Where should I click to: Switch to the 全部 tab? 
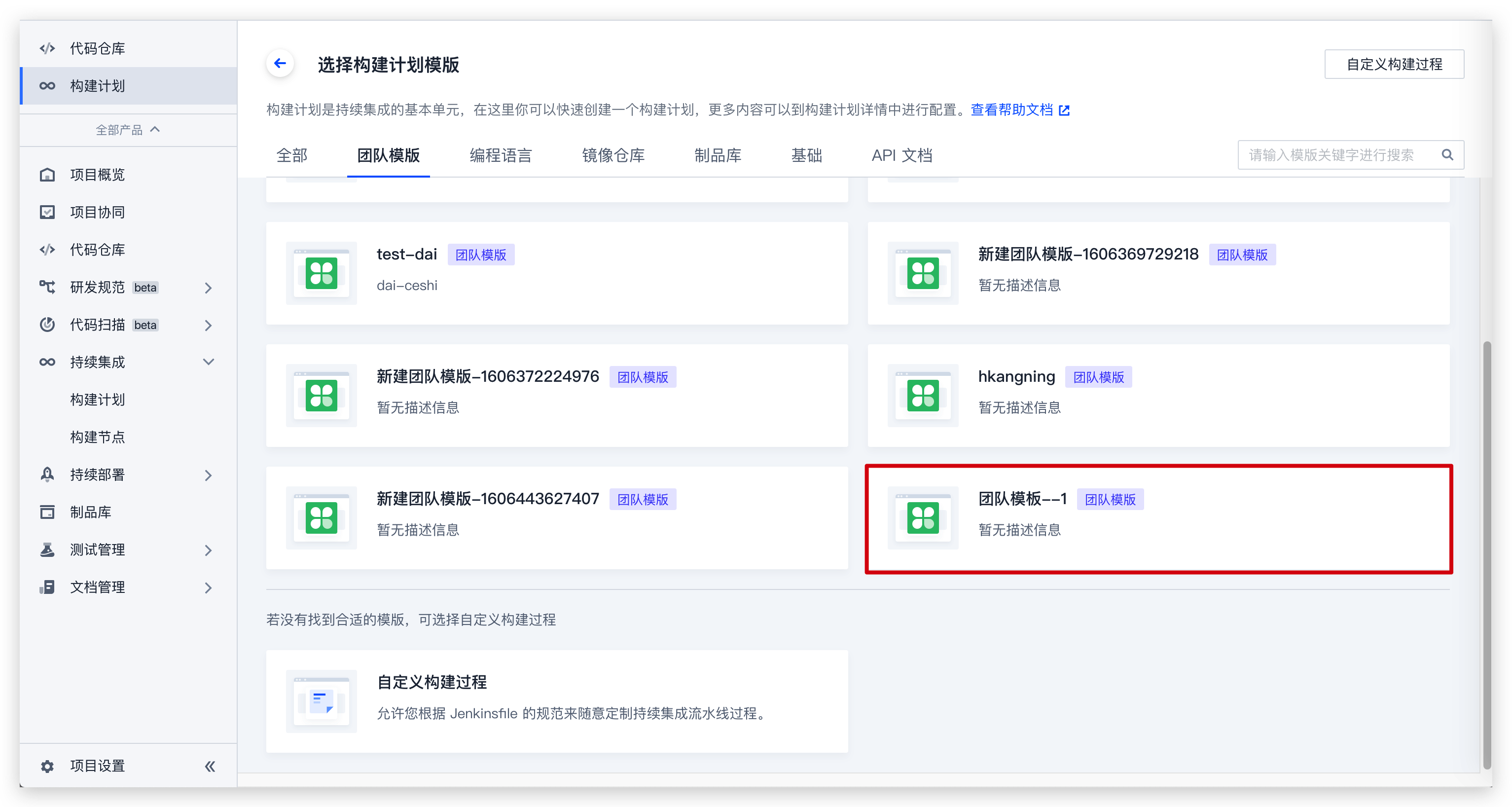[x=292, y=155]
